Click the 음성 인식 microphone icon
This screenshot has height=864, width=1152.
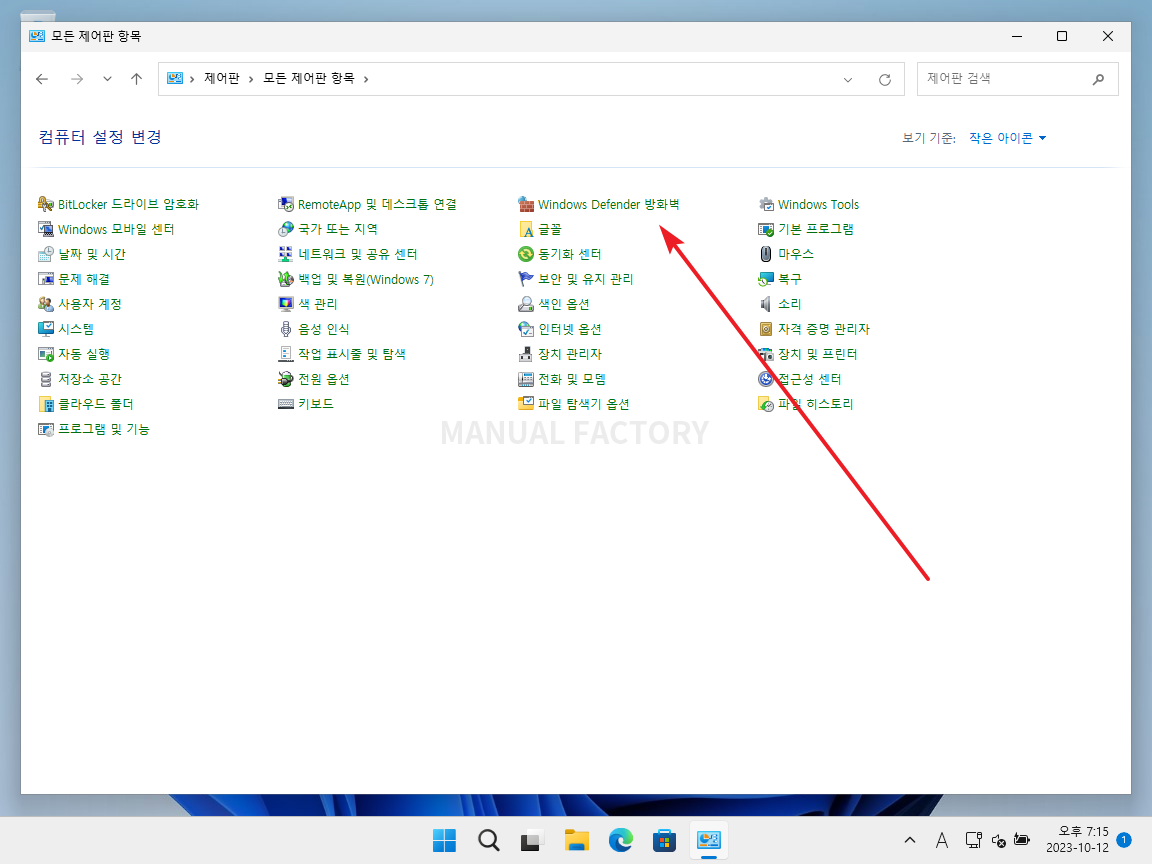coord(286,329)
